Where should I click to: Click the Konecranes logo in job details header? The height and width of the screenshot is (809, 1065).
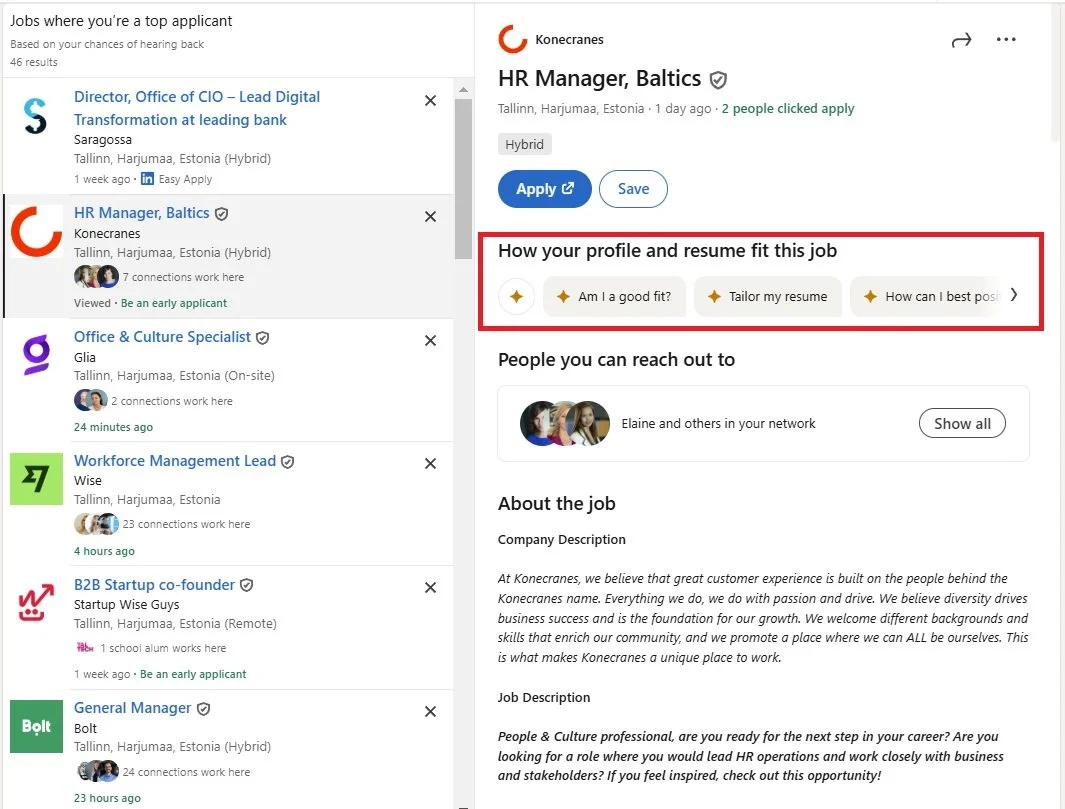[513, 39]
